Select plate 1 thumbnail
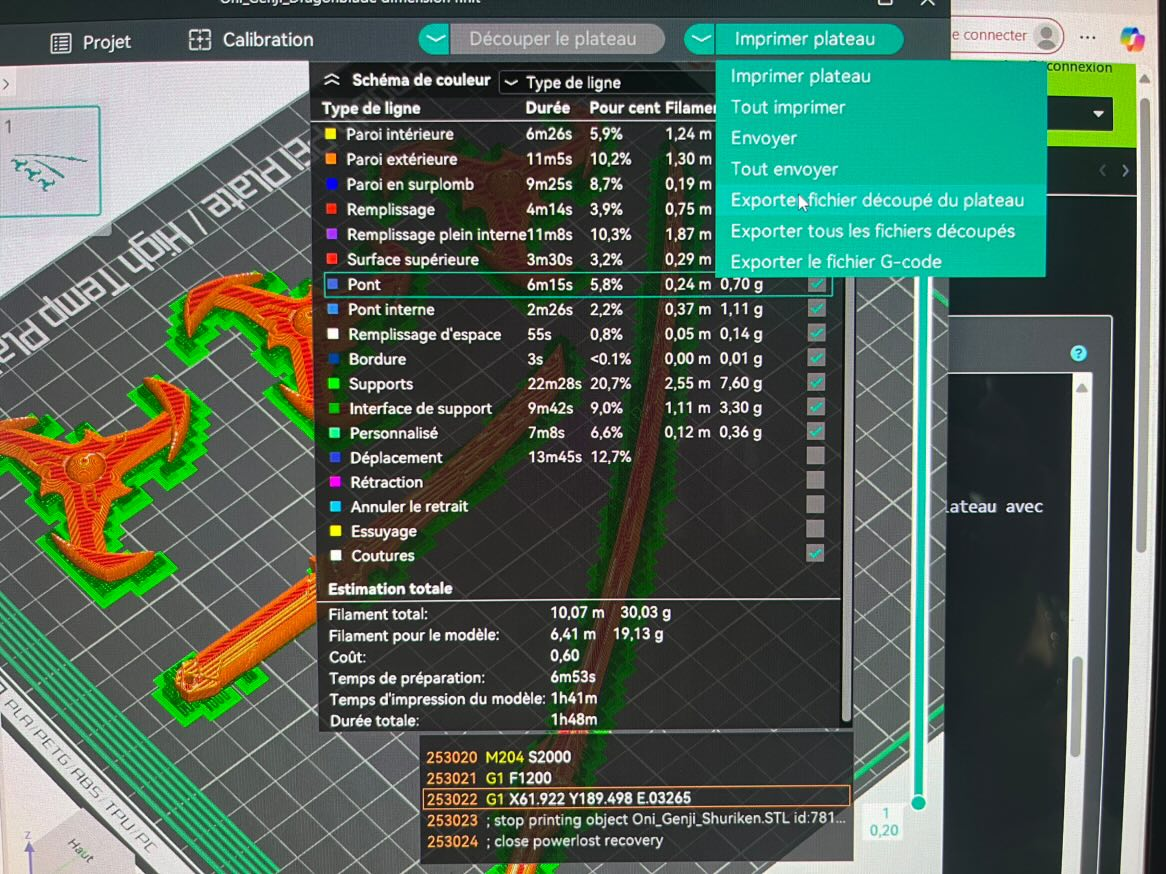This screenshot has width=1166, height=874. 50,161
